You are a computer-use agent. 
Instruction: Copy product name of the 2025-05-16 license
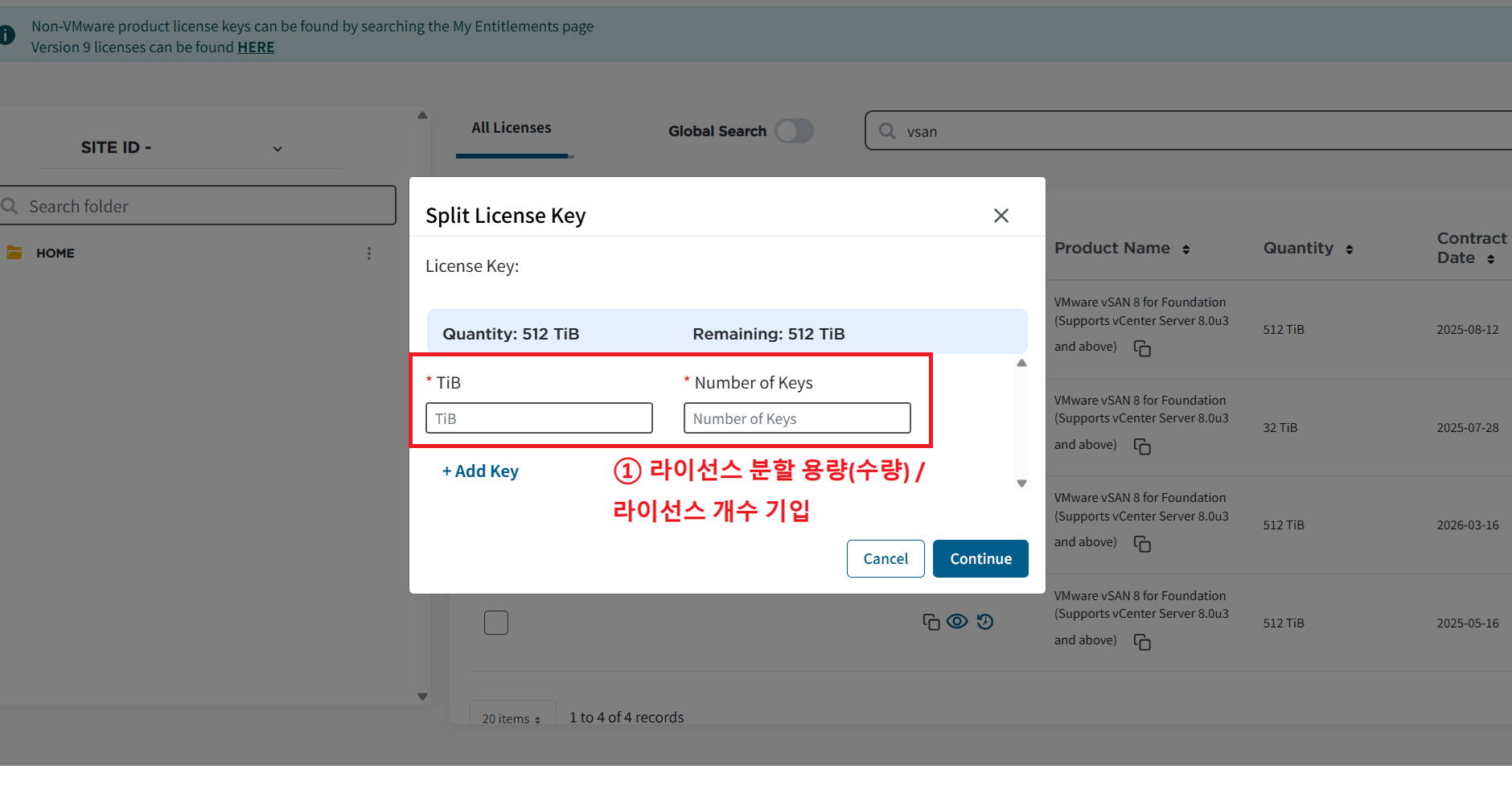click(x=1142, y=642)
